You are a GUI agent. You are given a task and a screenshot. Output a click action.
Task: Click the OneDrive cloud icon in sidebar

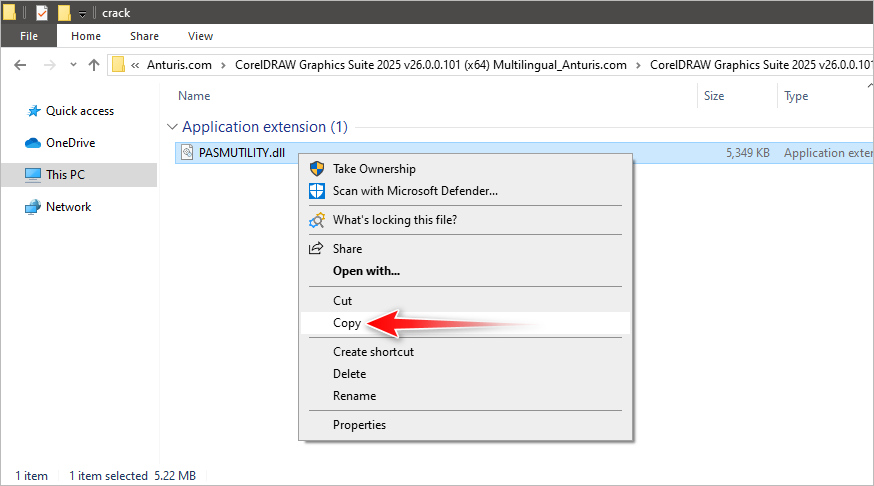pos(33,143)
